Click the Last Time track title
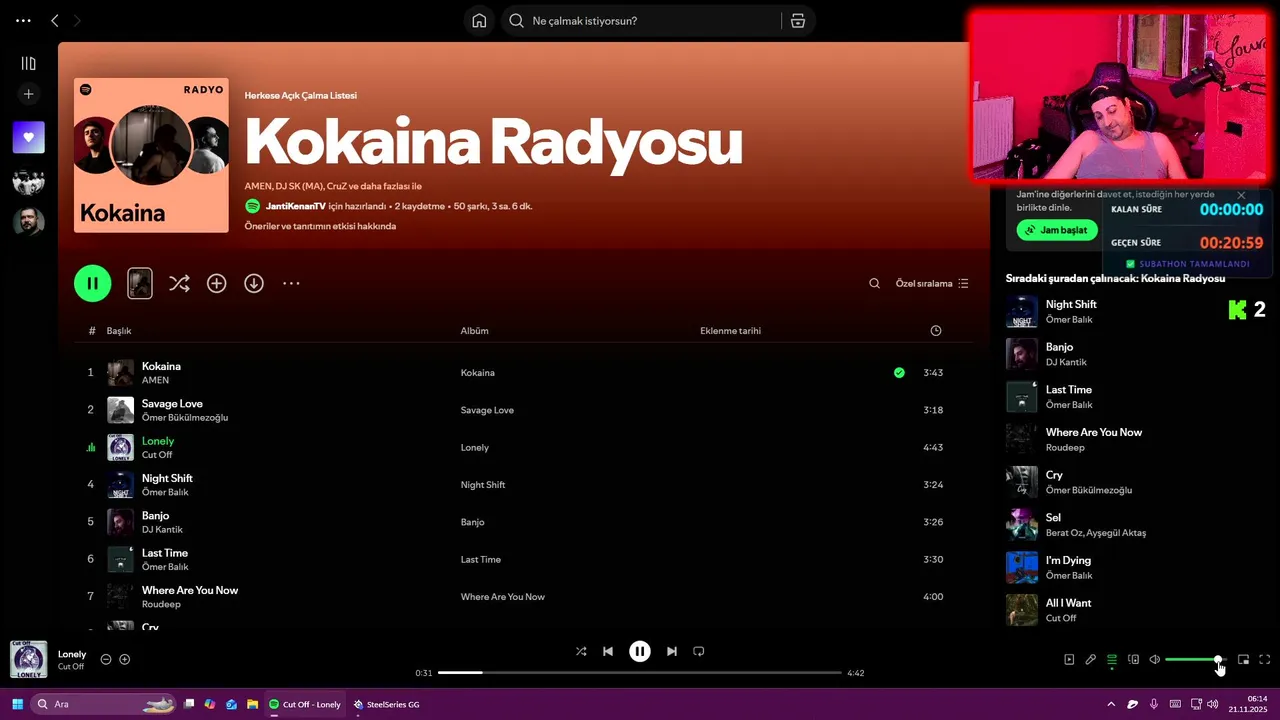Viewport: 1280px width, 720px height. (x=165, y=553)
